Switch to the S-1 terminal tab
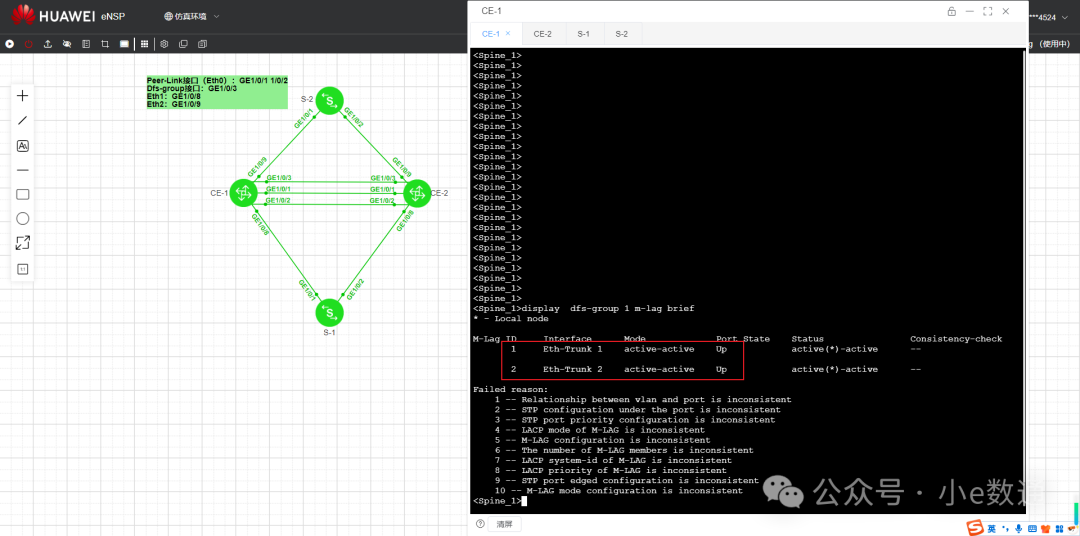 click(584, 33)
